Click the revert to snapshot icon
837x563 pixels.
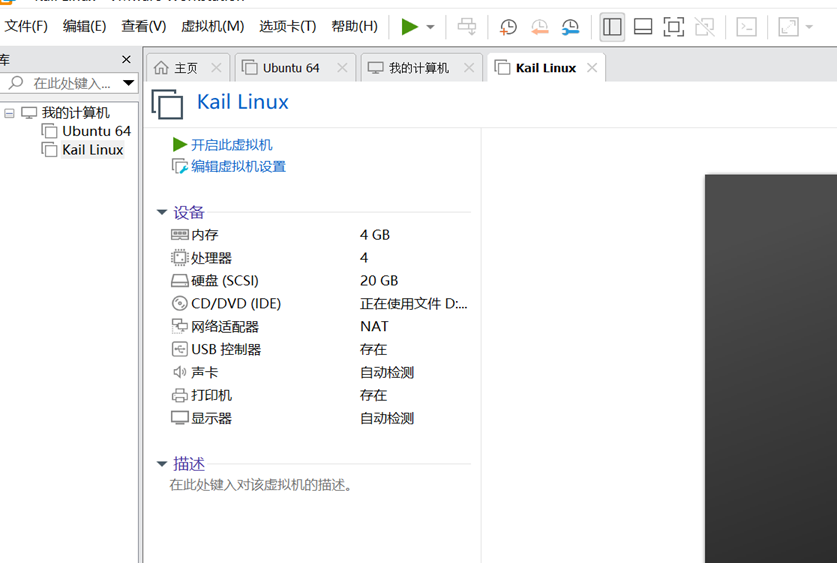(540, 26)
